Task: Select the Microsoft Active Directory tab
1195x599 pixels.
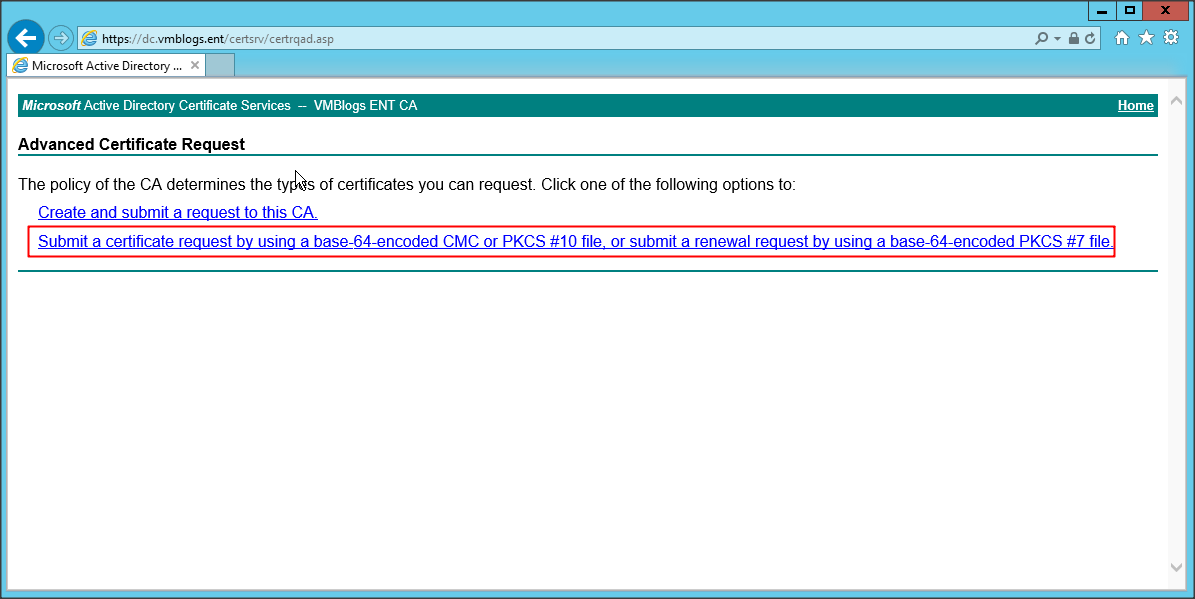Action: pyautogui.click(x=100, y=66)
